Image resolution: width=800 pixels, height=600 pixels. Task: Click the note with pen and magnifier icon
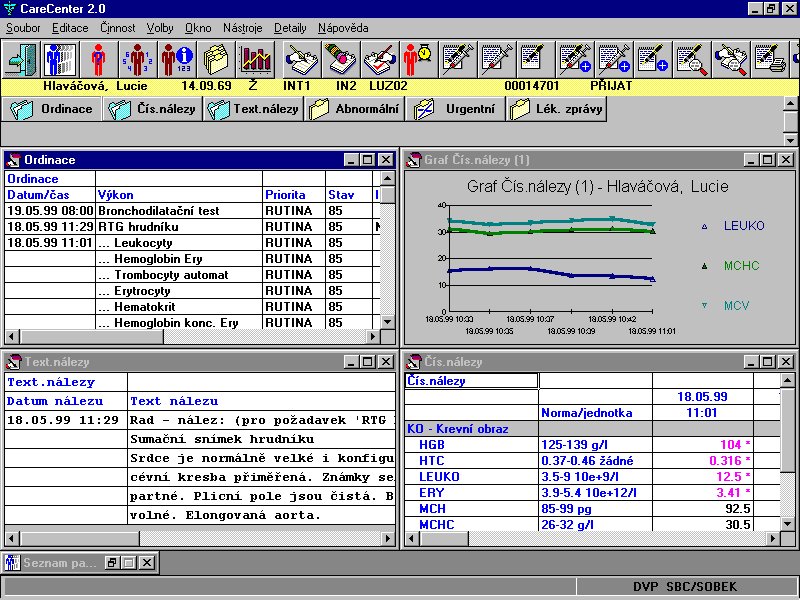point(692,59)
